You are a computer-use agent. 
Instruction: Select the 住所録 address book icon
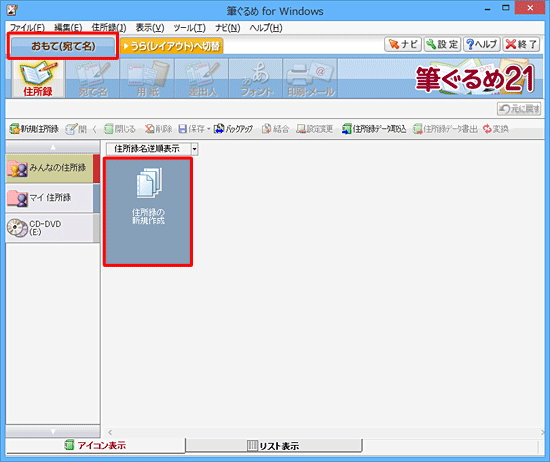38,79
